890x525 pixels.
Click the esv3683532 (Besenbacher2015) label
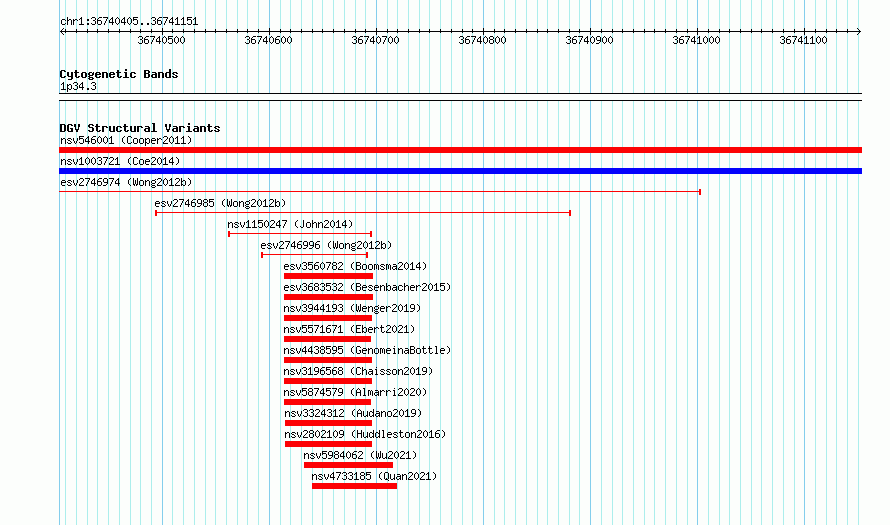(367, 287)
